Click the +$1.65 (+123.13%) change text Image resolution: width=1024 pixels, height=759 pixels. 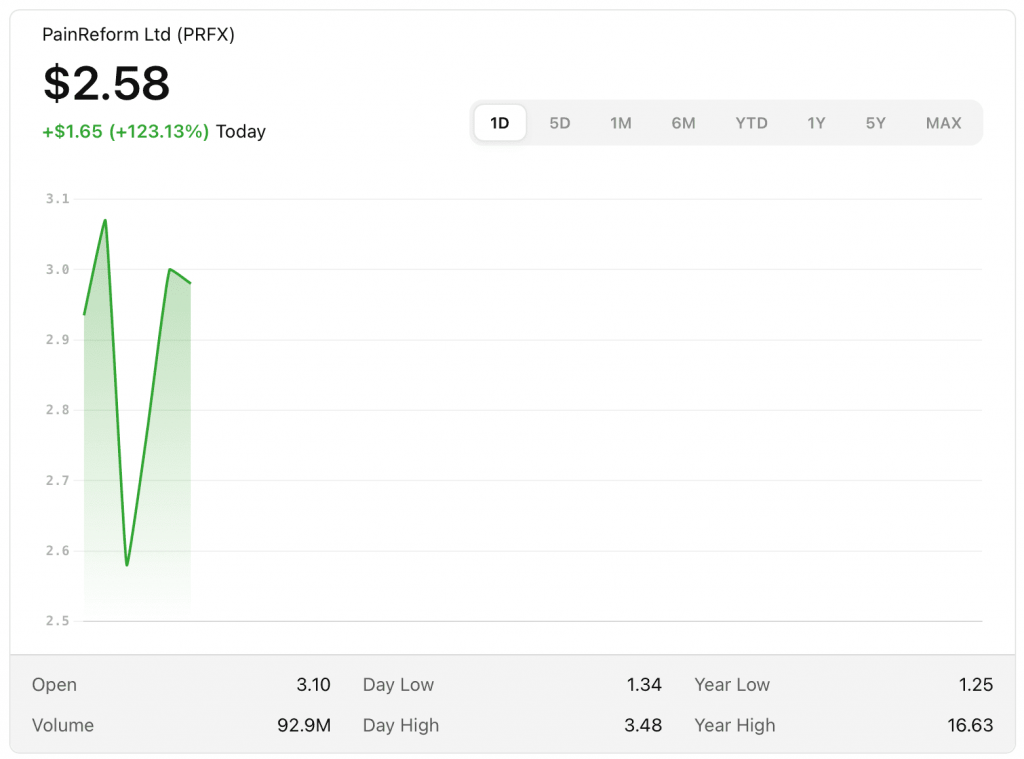(125, 132)
